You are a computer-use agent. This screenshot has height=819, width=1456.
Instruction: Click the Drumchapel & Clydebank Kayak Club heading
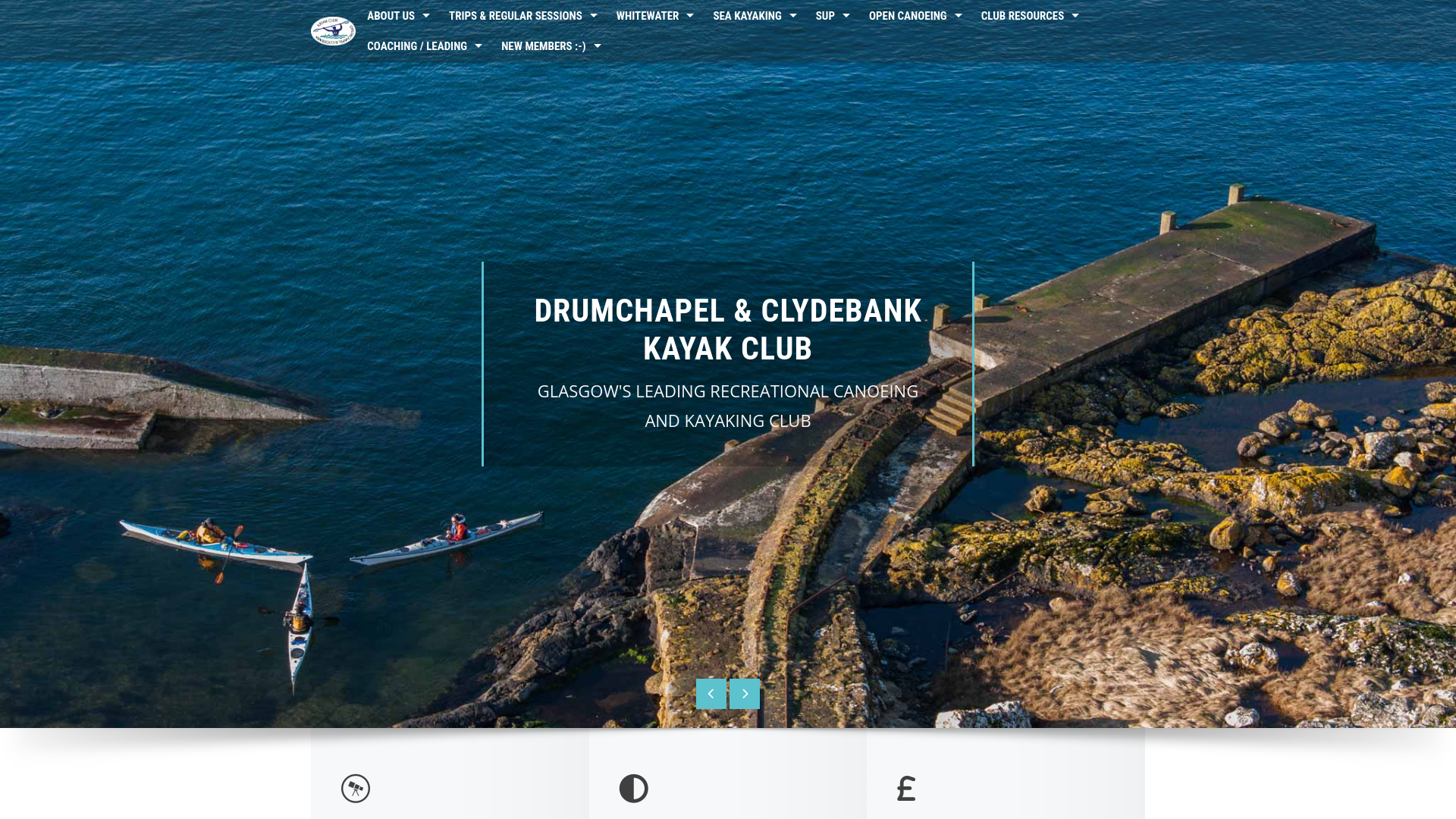[x=728, y=330]
